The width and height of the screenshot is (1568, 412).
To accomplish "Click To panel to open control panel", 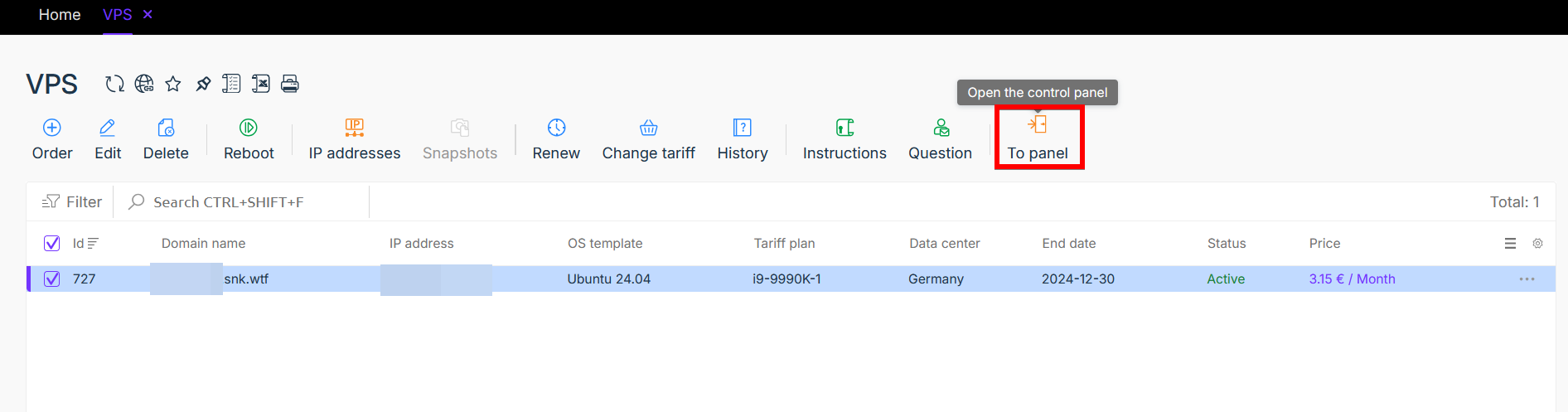I will [x=1038, y=139].
